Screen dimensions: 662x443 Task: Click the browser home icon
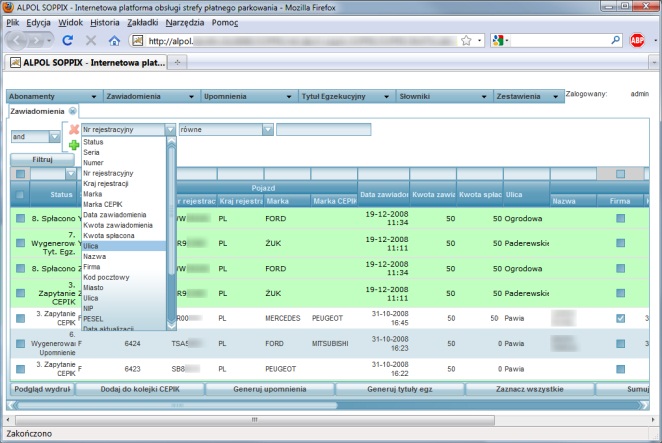point(114,41)
